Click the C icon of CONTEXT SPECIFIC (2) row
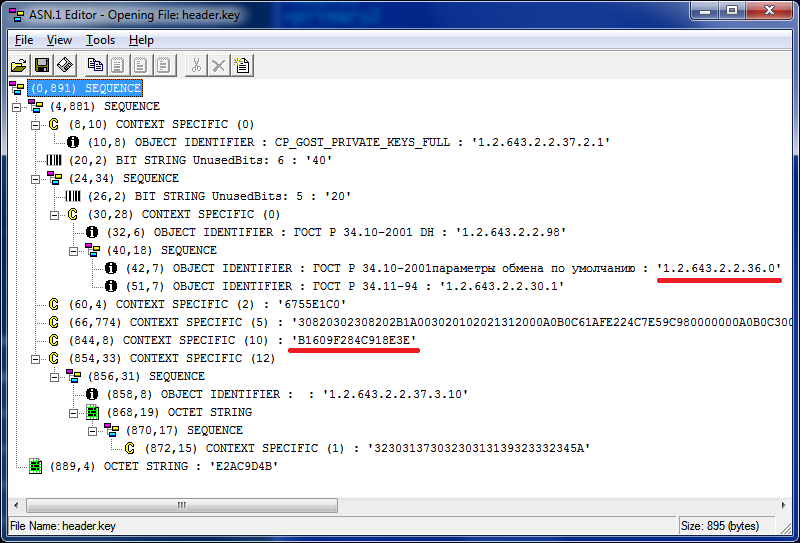 click(54, 304)
